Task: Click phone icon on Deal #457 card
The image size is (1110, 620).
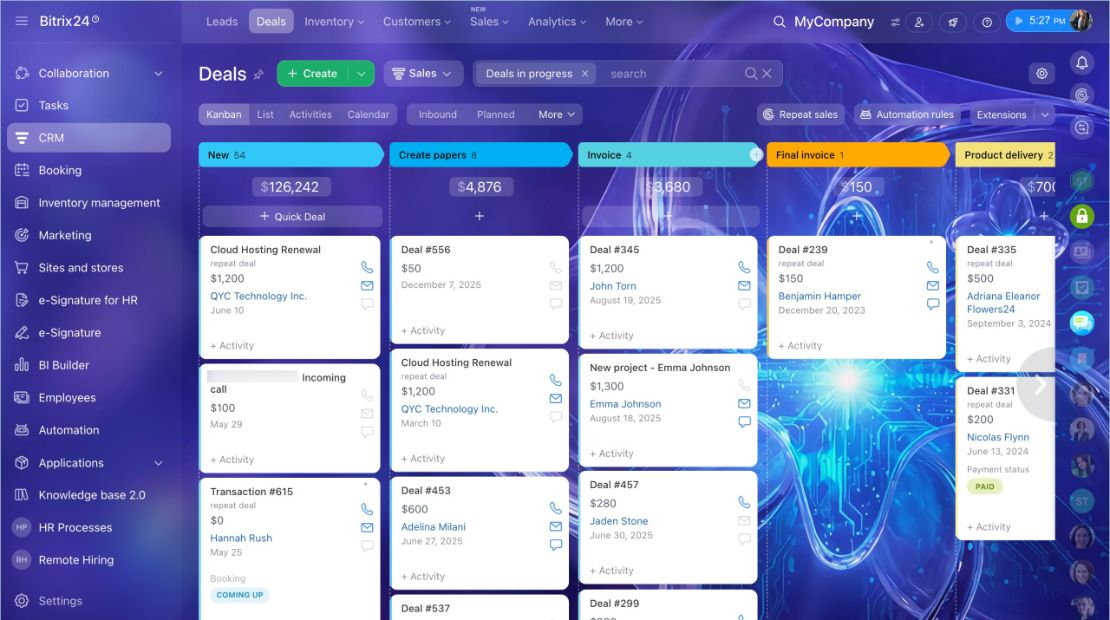Action: (744, 503)
